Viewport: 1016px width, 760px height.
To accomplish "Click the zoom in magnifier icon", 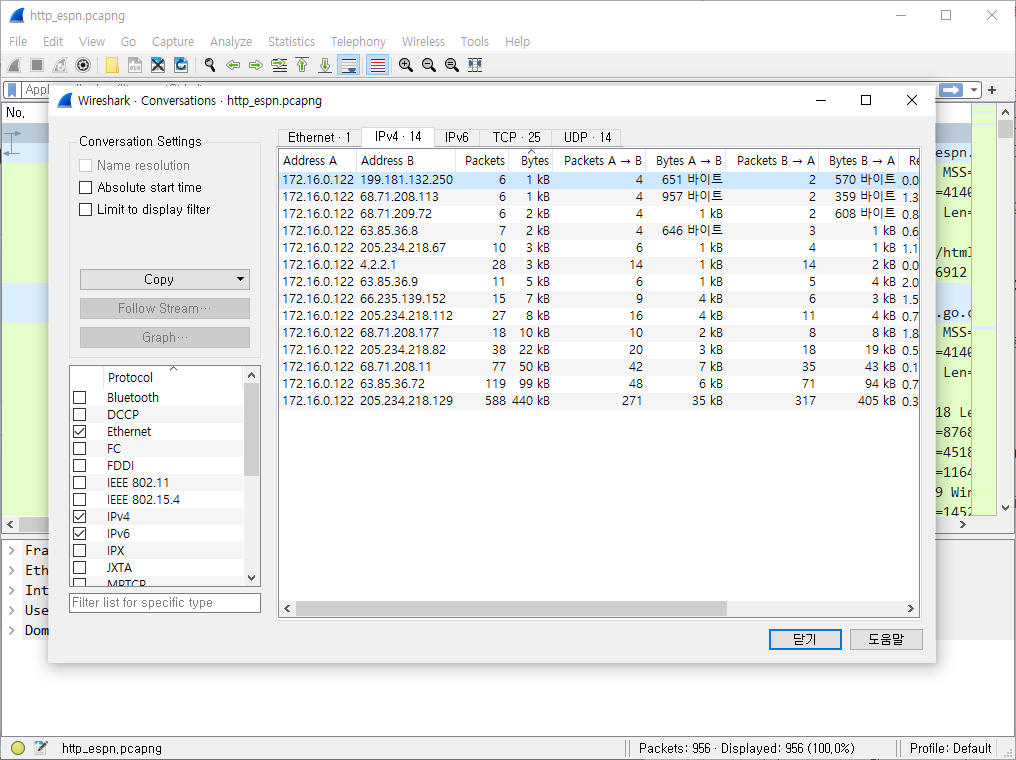I will coord(406,65).
